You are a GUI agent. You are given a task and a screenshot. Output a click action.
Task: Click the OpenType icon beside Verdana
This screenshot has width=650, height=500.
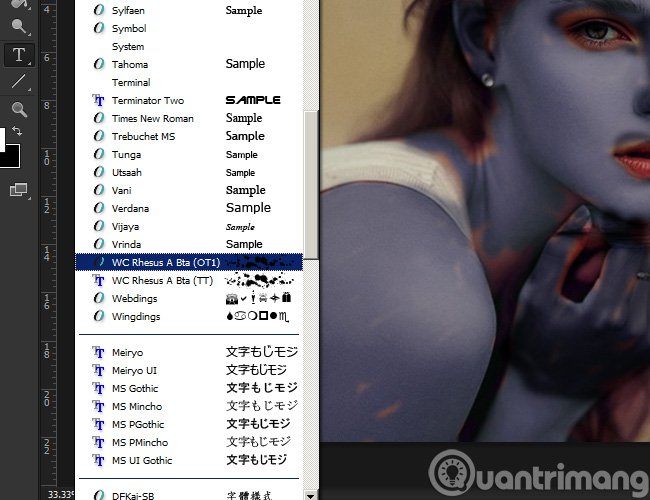(x=99, y=208)
